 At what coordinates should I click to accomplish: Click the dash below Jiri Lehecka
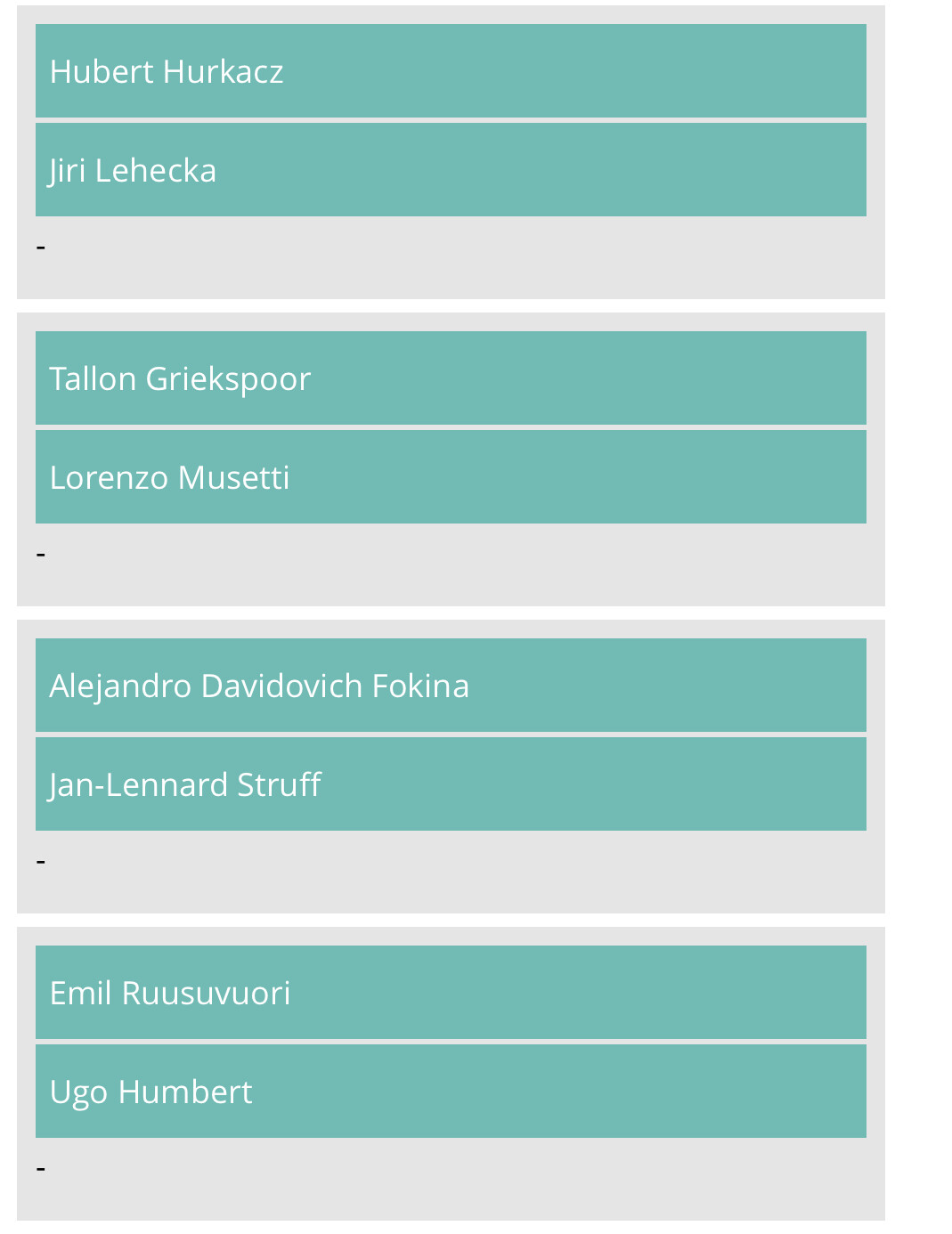[x=41, y=247]
